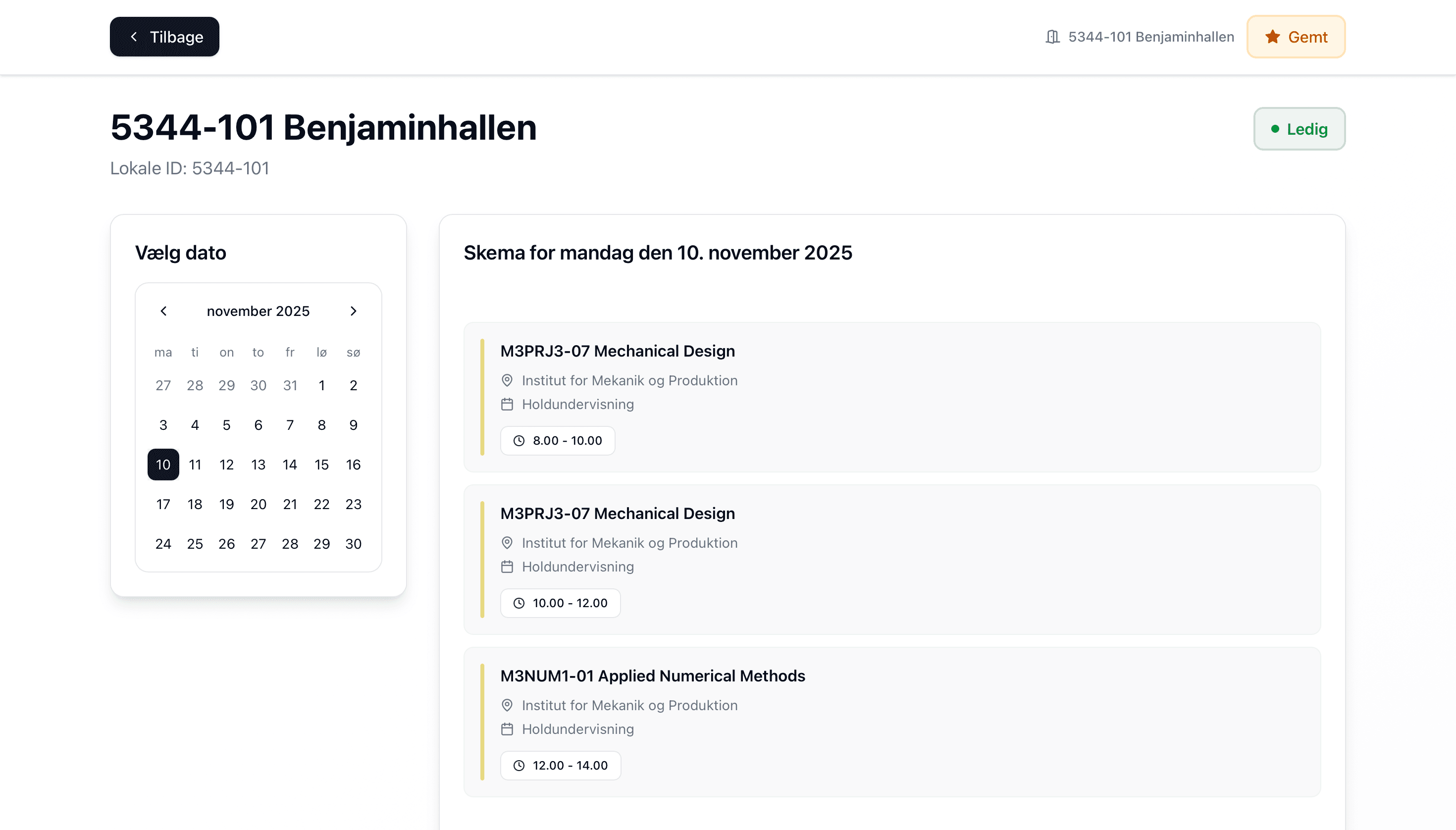
Task: Click the selected date 10 in the calendar
Action: (x=163, y=465)
